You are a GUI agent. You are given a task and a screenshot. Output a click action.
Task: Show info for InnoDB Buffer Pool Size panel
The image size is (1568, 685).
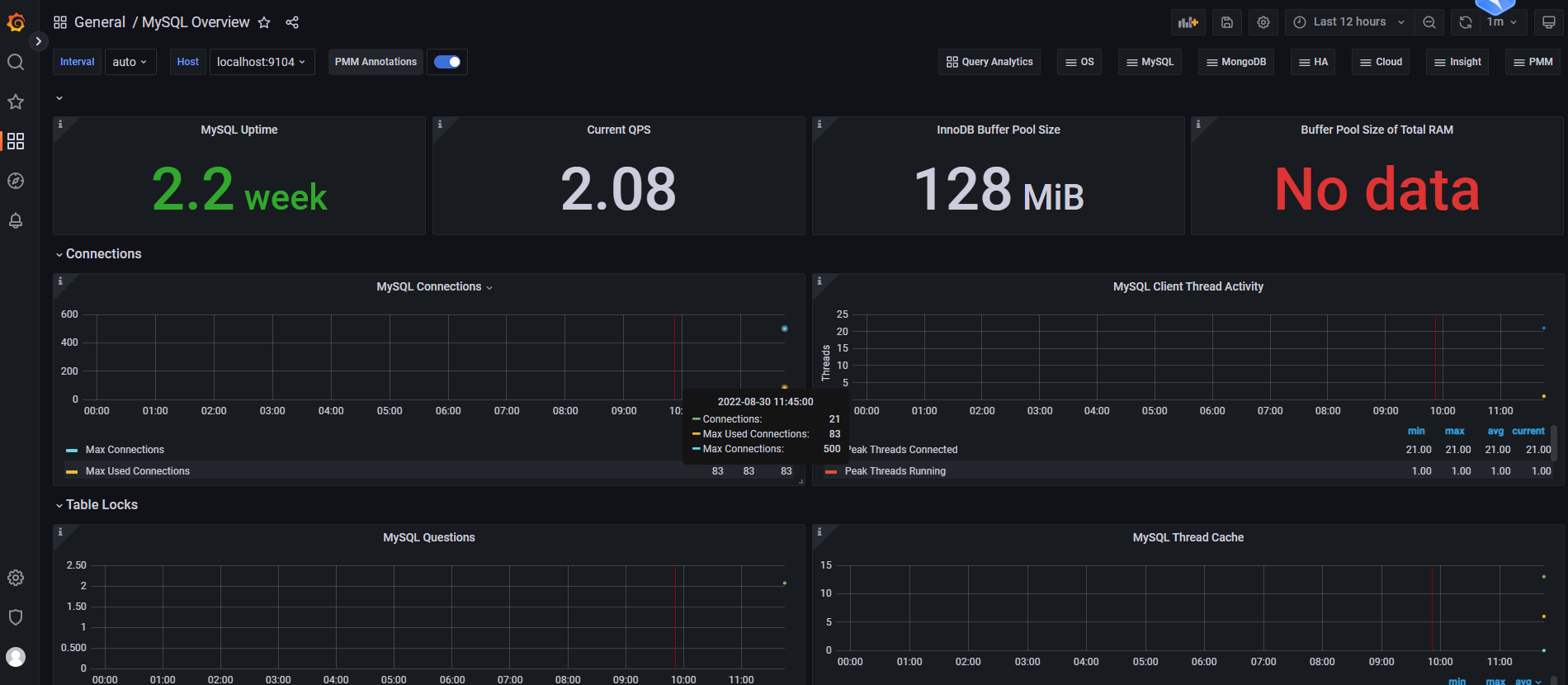point(819,124)
